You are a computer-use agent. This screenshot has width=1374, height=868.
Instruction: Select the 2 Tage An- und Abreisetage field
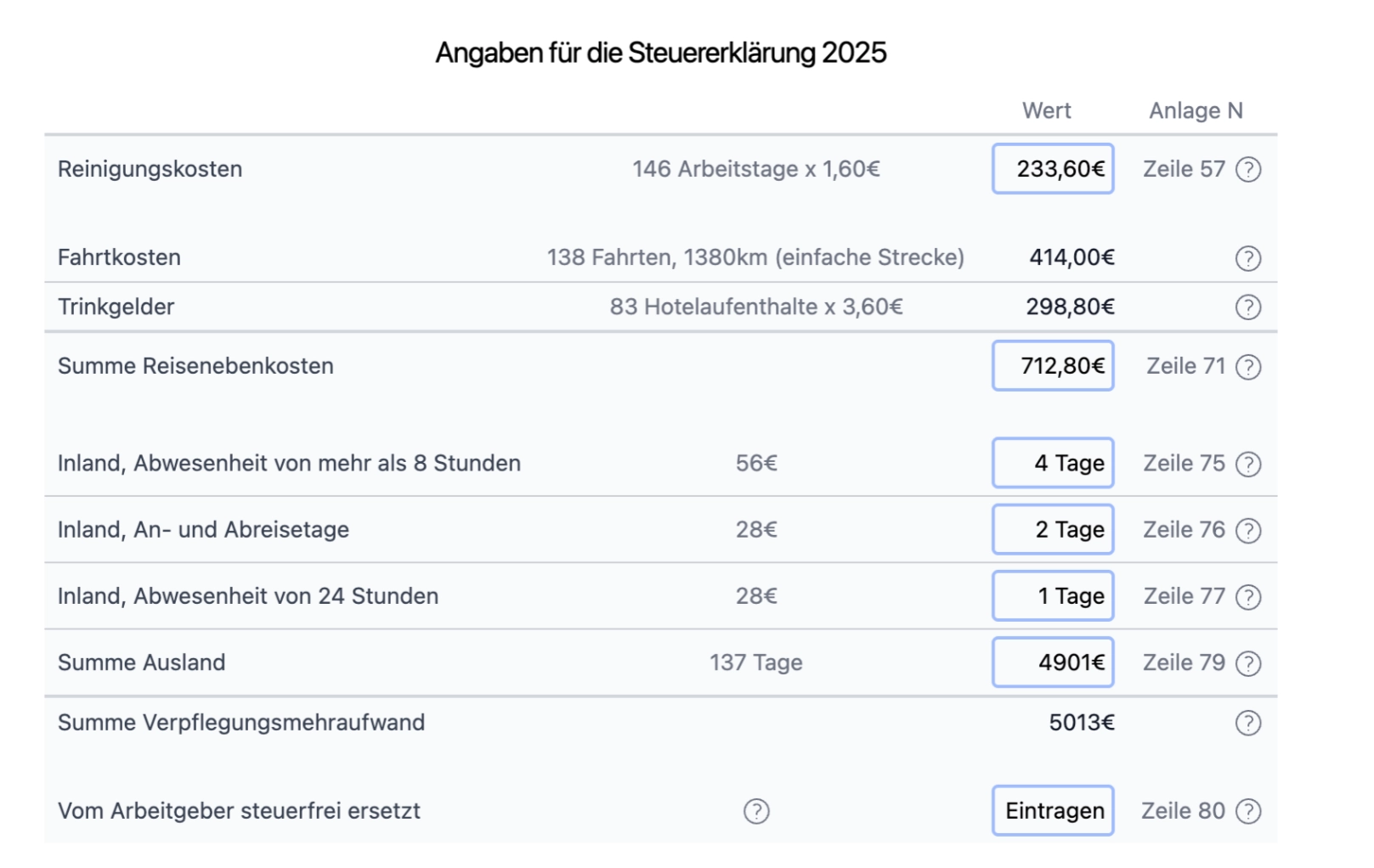(1053, 529)
